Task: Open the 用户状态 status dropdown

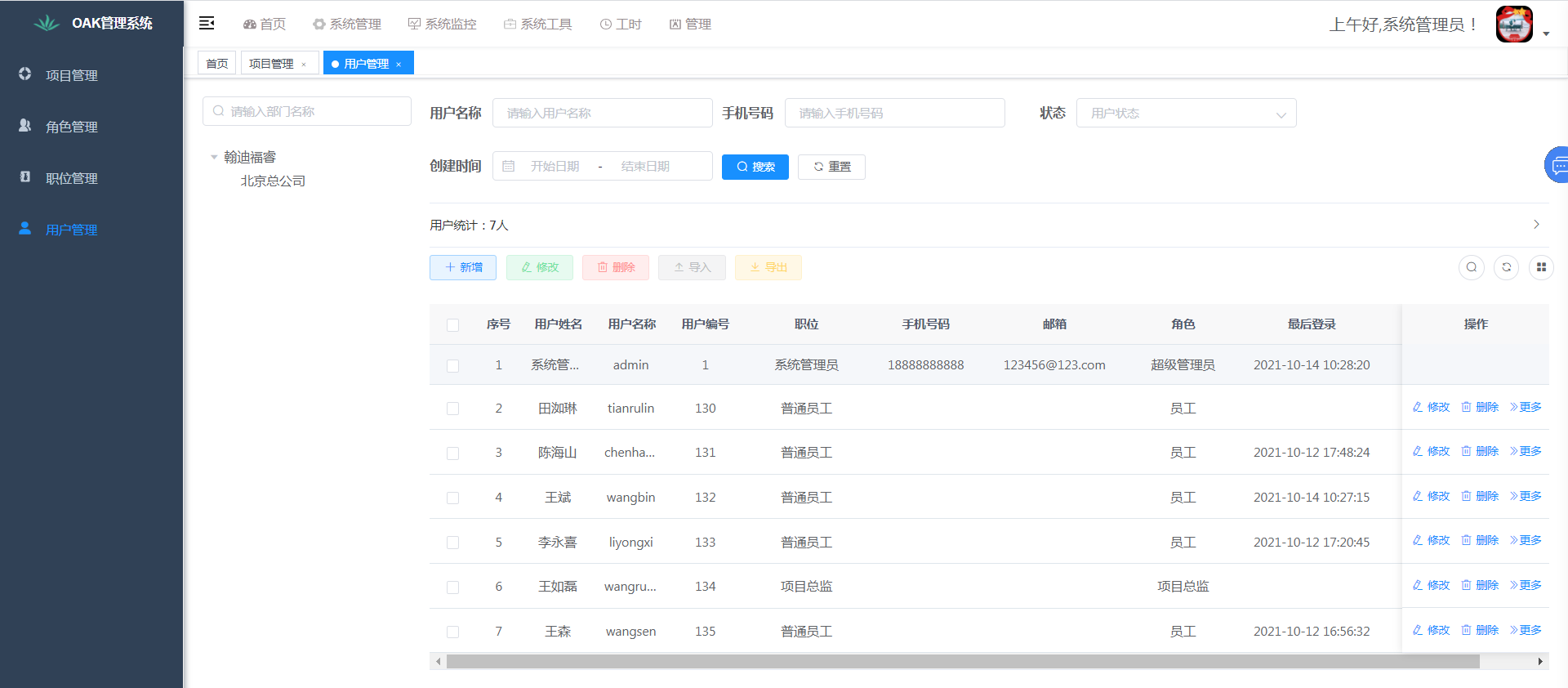Action: click(1185, 114)
